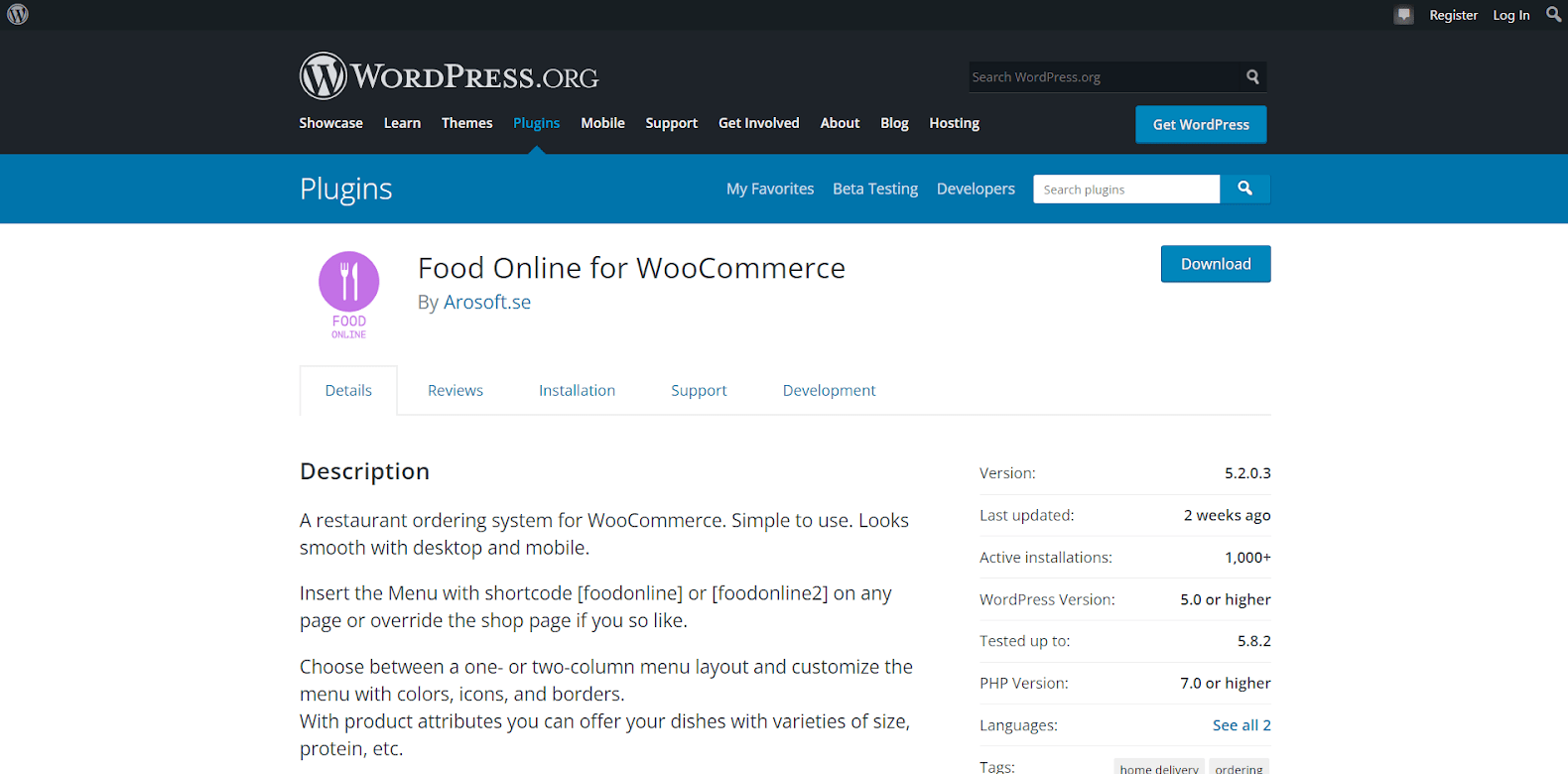Click the WordPress.org search magnifier icon
The image size is (1568, 774).
coord(1252,76)
